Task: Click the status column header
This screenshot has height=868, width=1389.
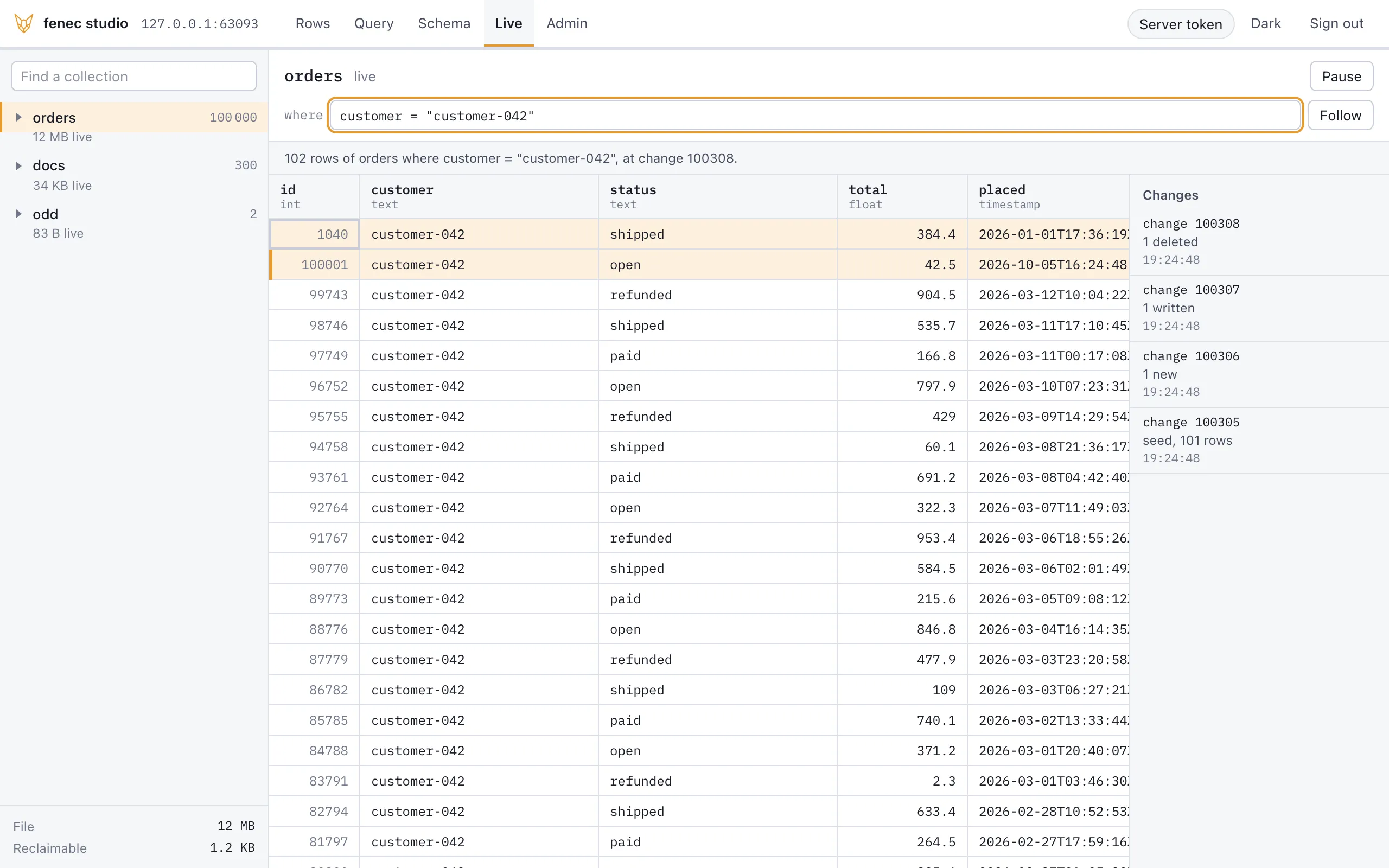Action: pos(717,196)
